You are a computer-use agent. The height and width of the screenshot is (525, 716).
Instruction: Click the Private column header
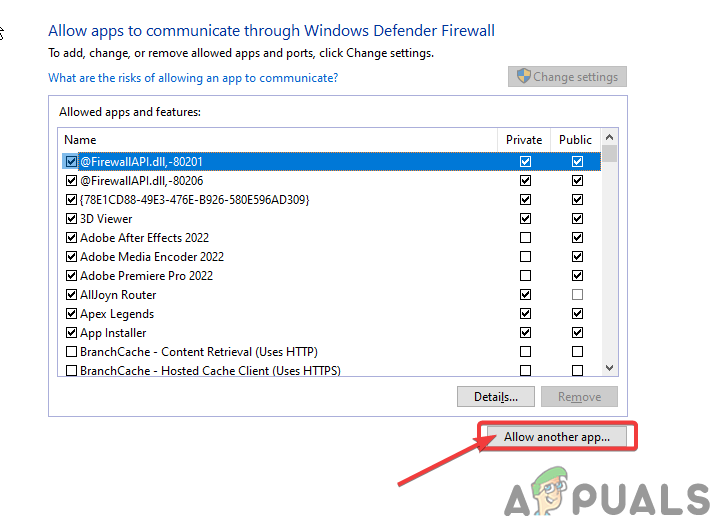click(524, 140)
